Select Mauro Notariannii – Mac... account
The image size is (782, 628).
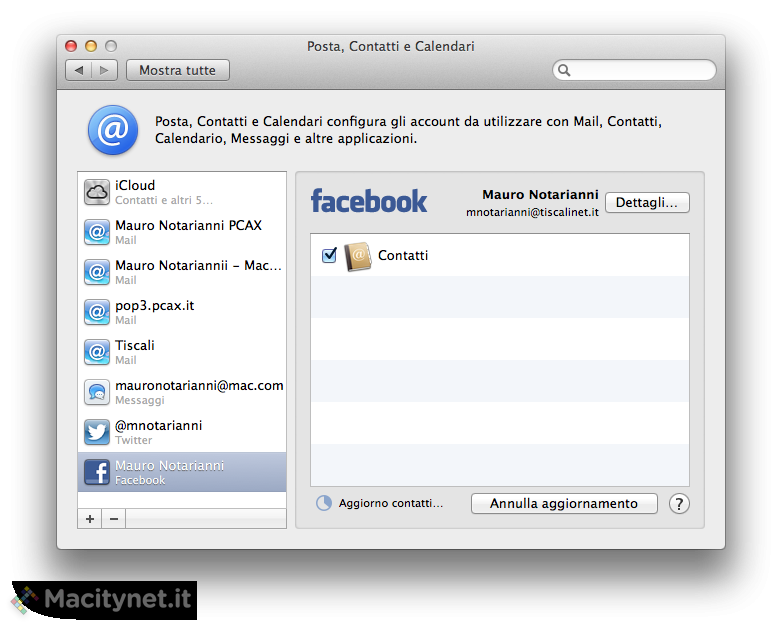[x=182, y=272]
